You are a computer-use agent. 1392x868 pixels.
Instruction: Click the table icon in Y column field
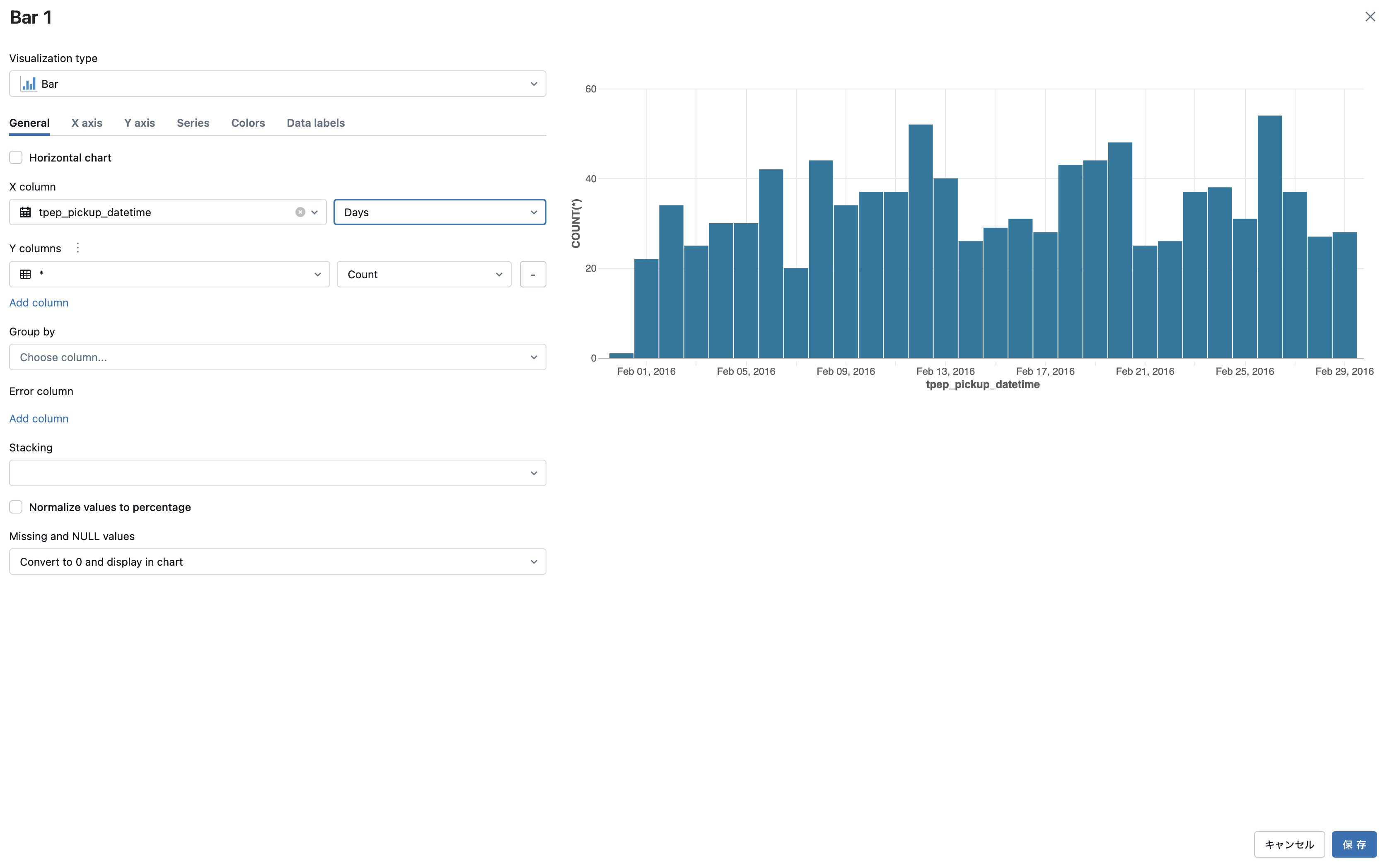pyautogui.click(x=25, y=275)
